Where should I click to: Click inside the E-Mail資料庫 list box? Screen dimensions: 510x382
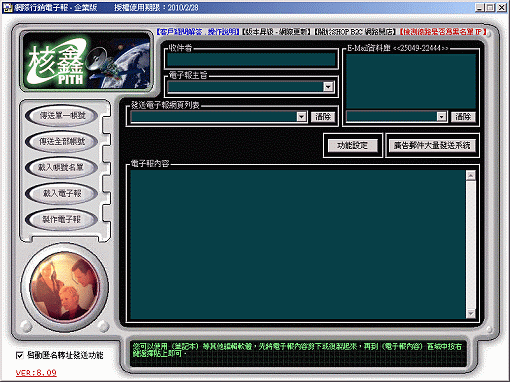pos(411,81)
